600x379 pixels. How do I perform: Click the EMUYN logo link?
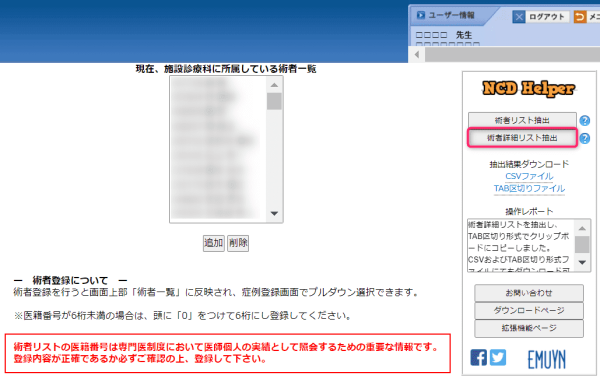[546, 359]
